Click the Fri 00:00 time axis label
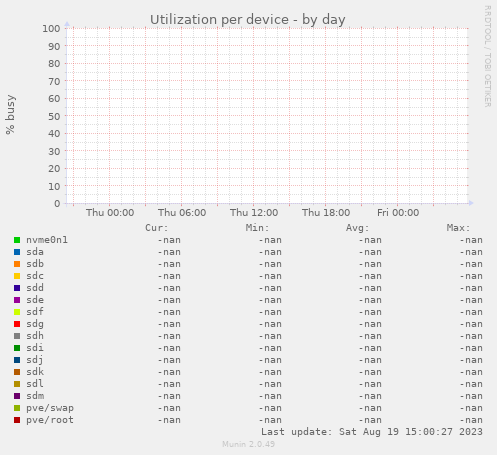497x455 pixels. click(x=398, y=213)
